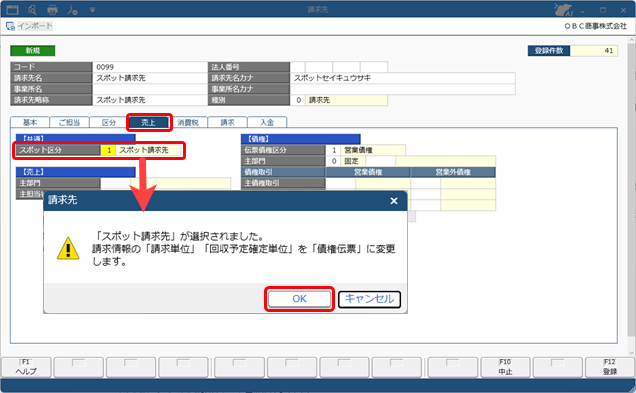Image resolution: width=636 pixels, height=393 pixels.
Task: Switch to the 請求 tab
Action: pos(227,122)
